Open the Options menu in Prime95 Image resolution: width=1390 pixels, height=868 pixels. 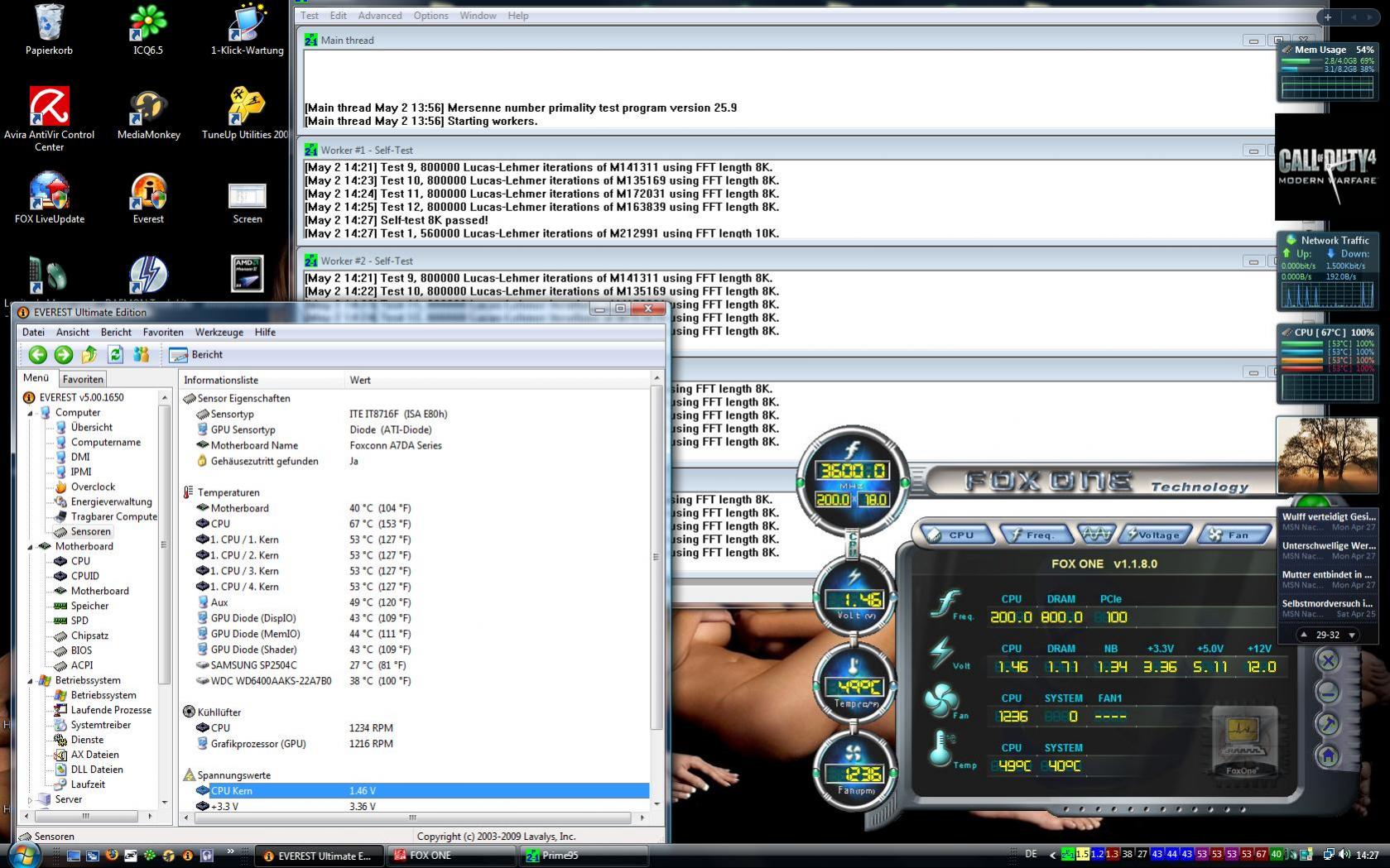click(430, 16)
